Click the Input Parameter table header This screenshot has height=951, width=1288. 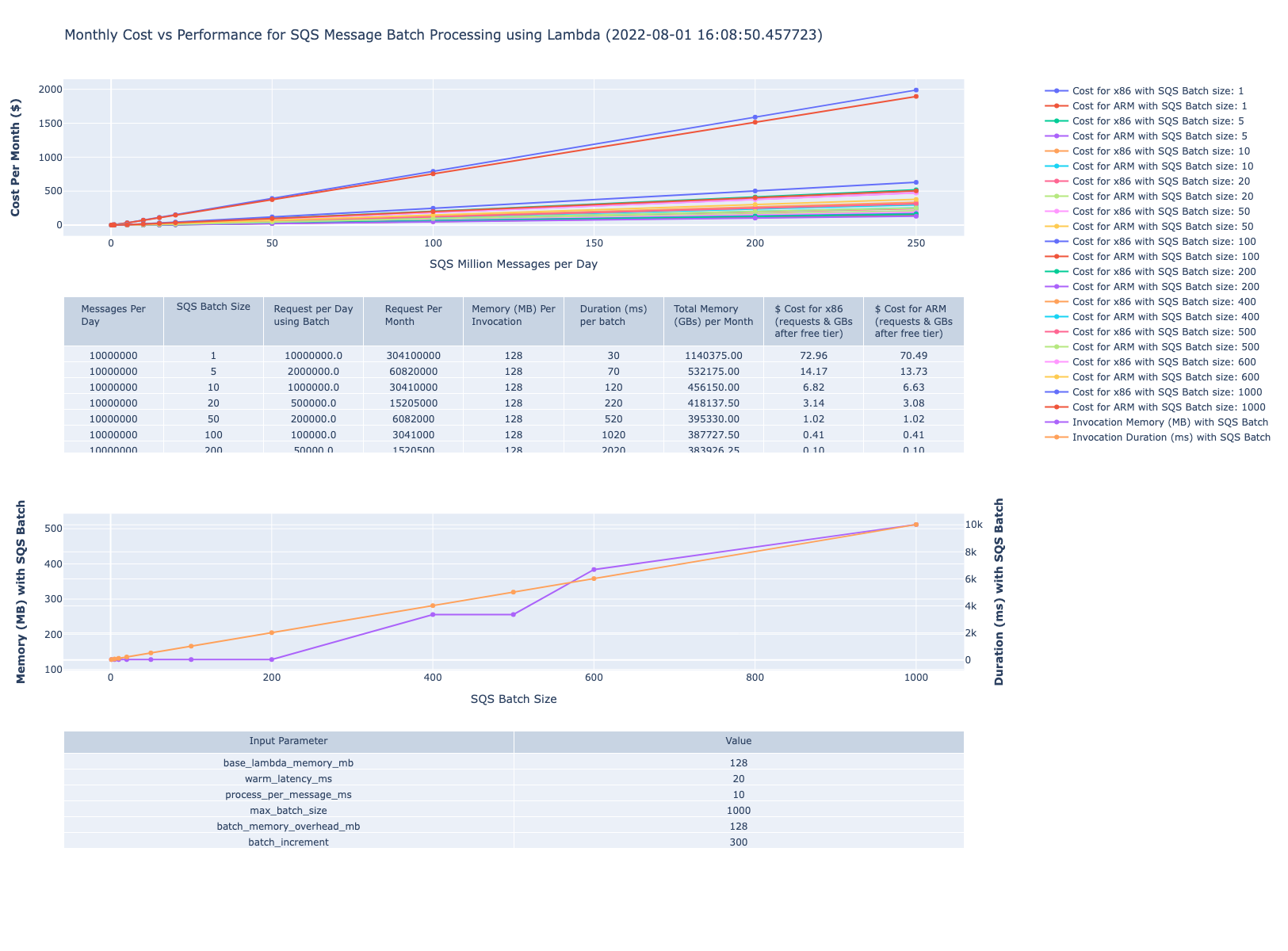click(x=289, y=741)
